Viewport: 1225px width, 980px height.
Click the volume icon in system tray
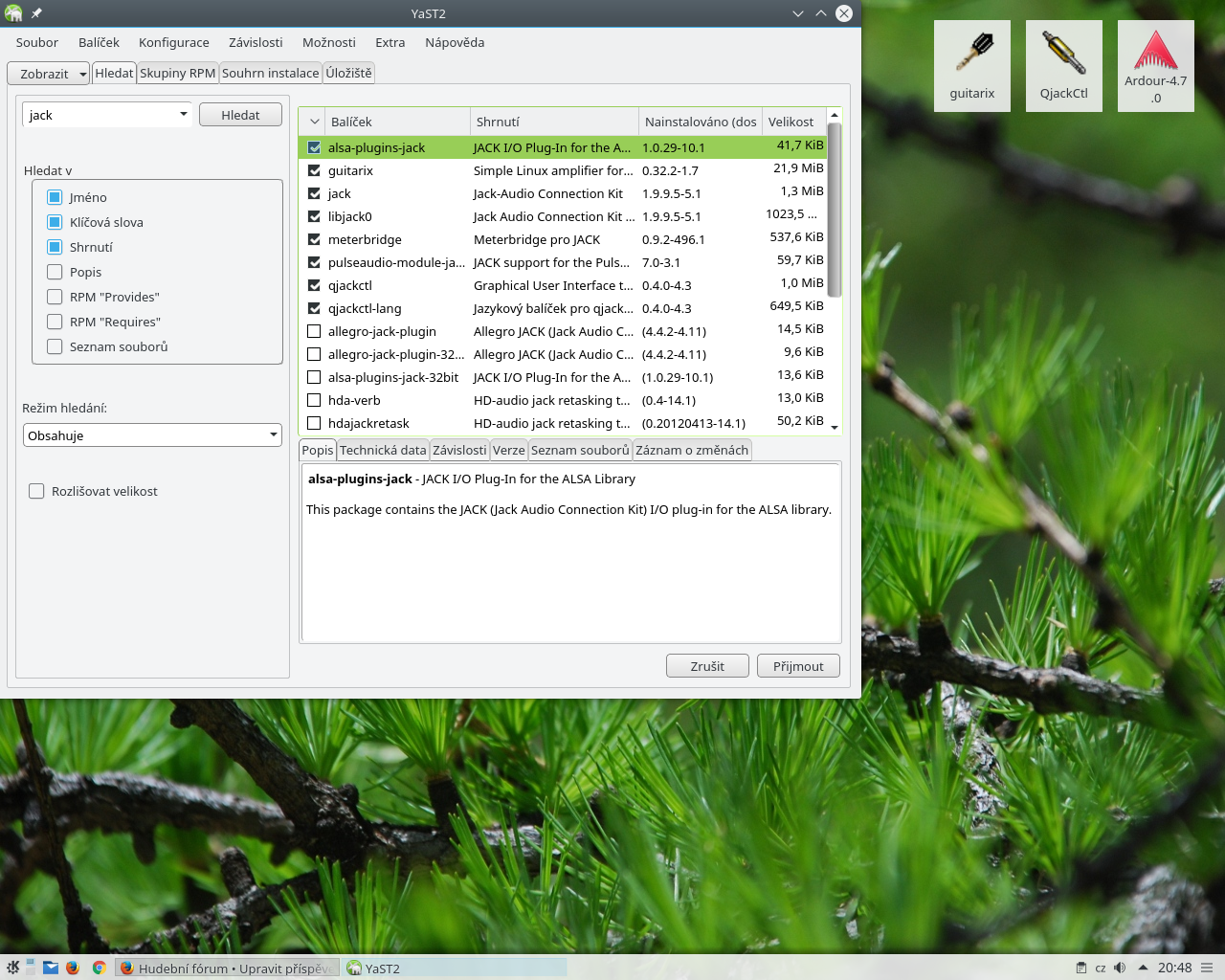(1120, 968)
